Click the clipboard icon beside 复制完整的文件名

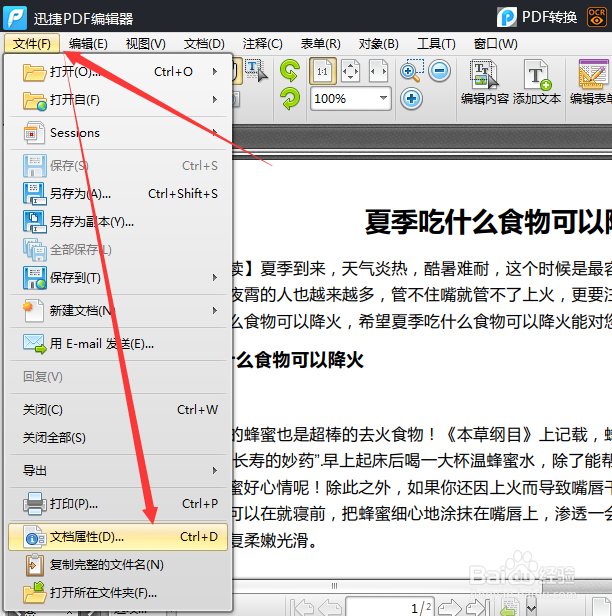pyautogui.click(x=35, y=565)
